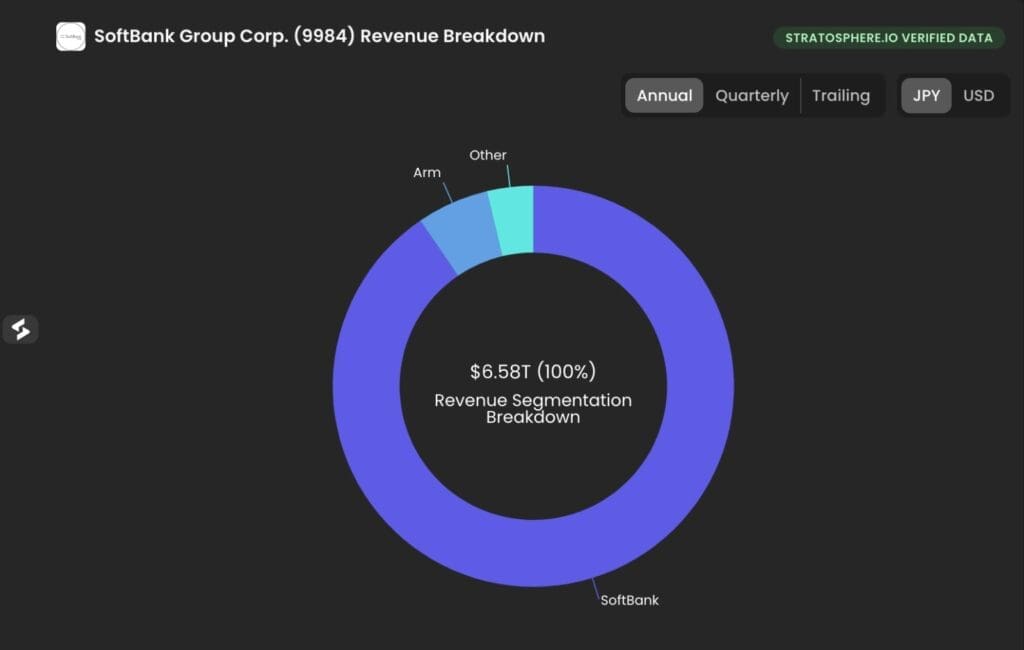
Task: Click the 'Arm' chart label
Action: pyautogui.click(x=427, y=172)
